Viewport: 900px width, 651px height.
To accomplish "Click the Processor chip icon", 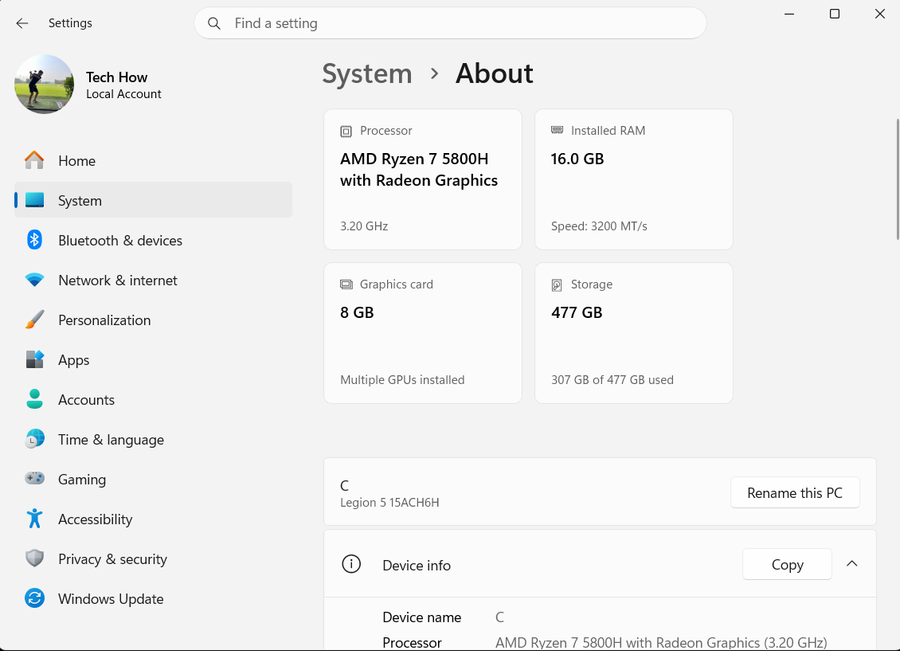I will 346,131.
